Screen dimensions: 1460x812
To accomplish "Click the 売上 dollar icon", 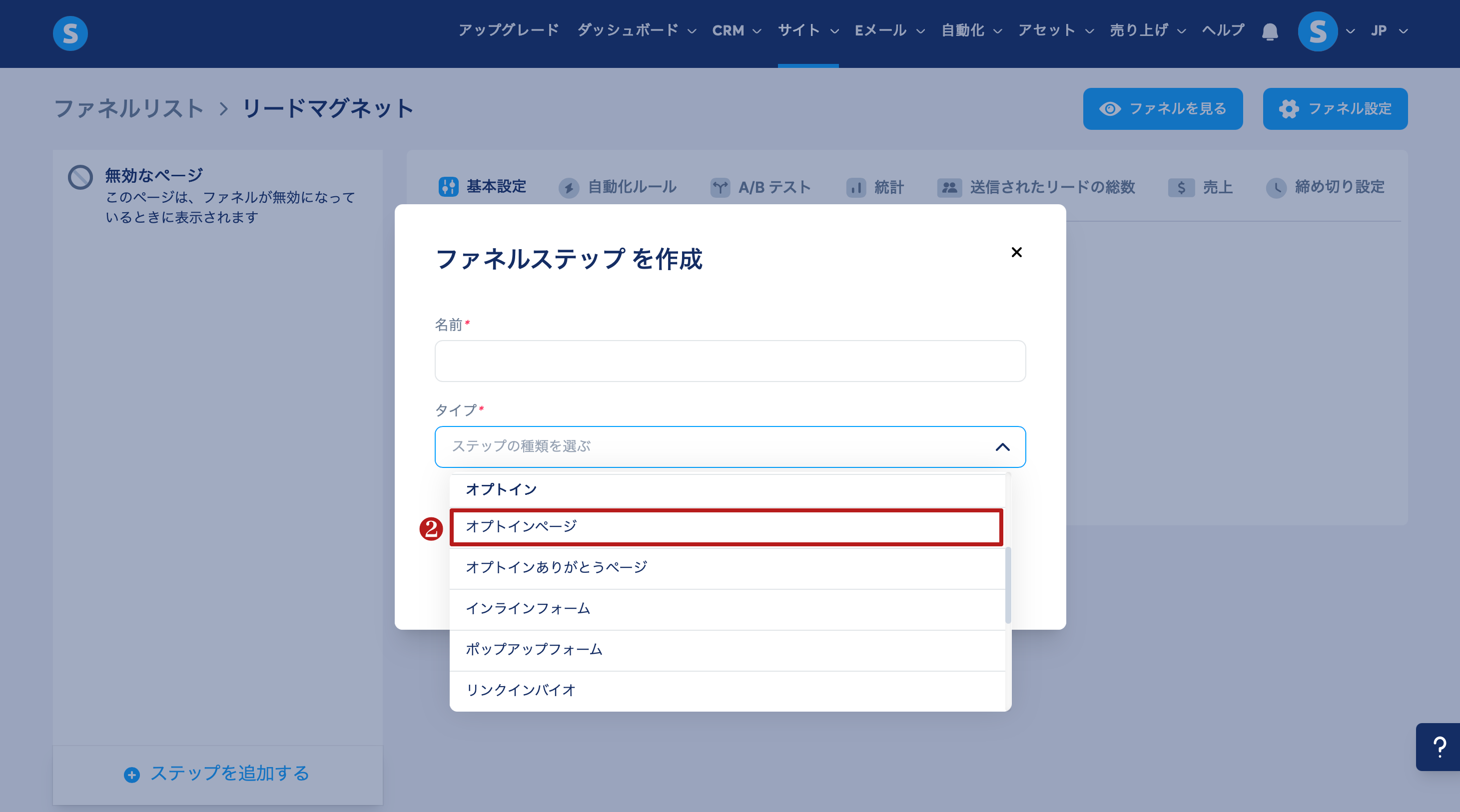I will point(1181,188).
